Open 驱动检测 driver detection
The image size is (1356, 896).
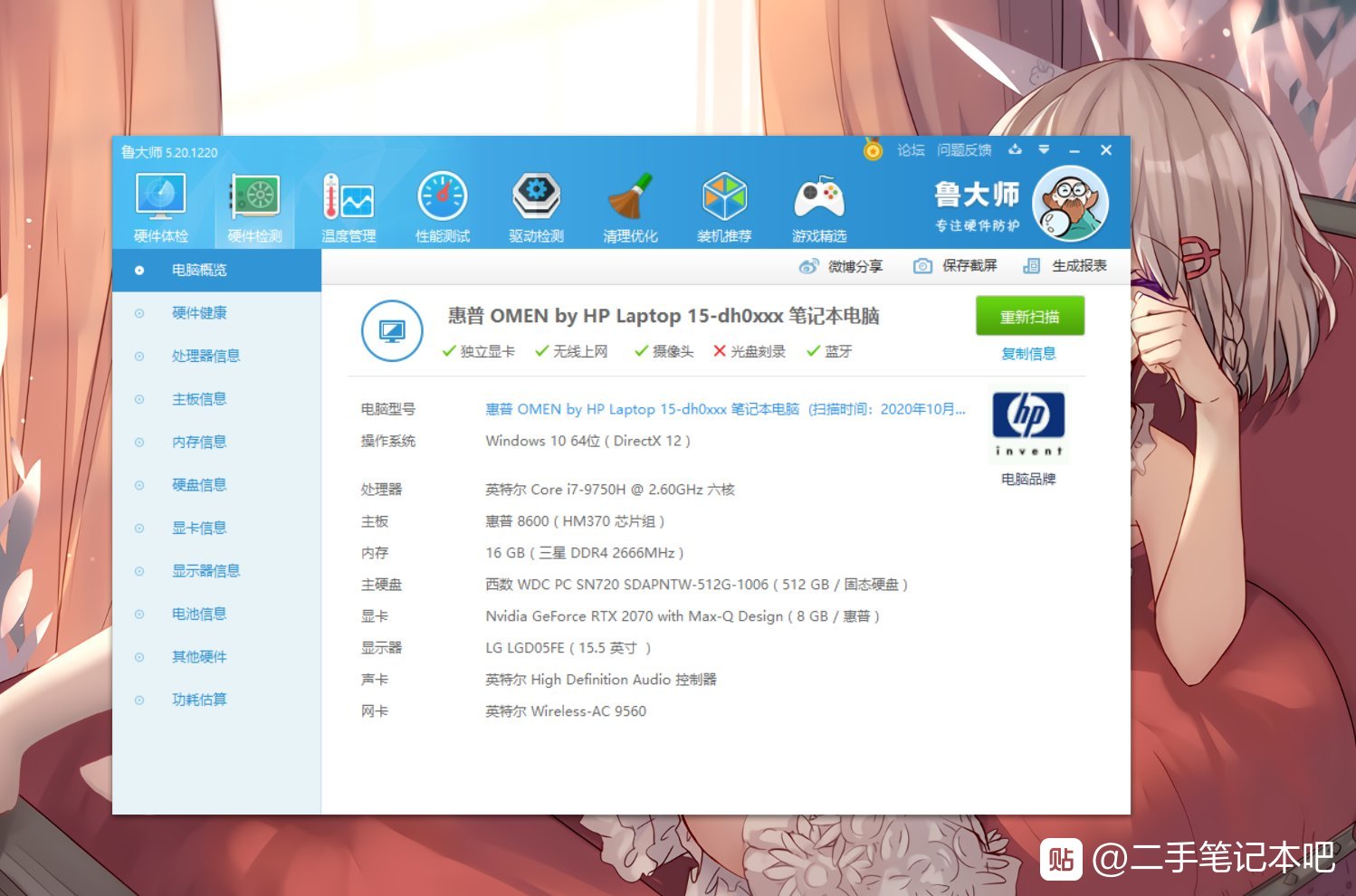pos(537,208)
